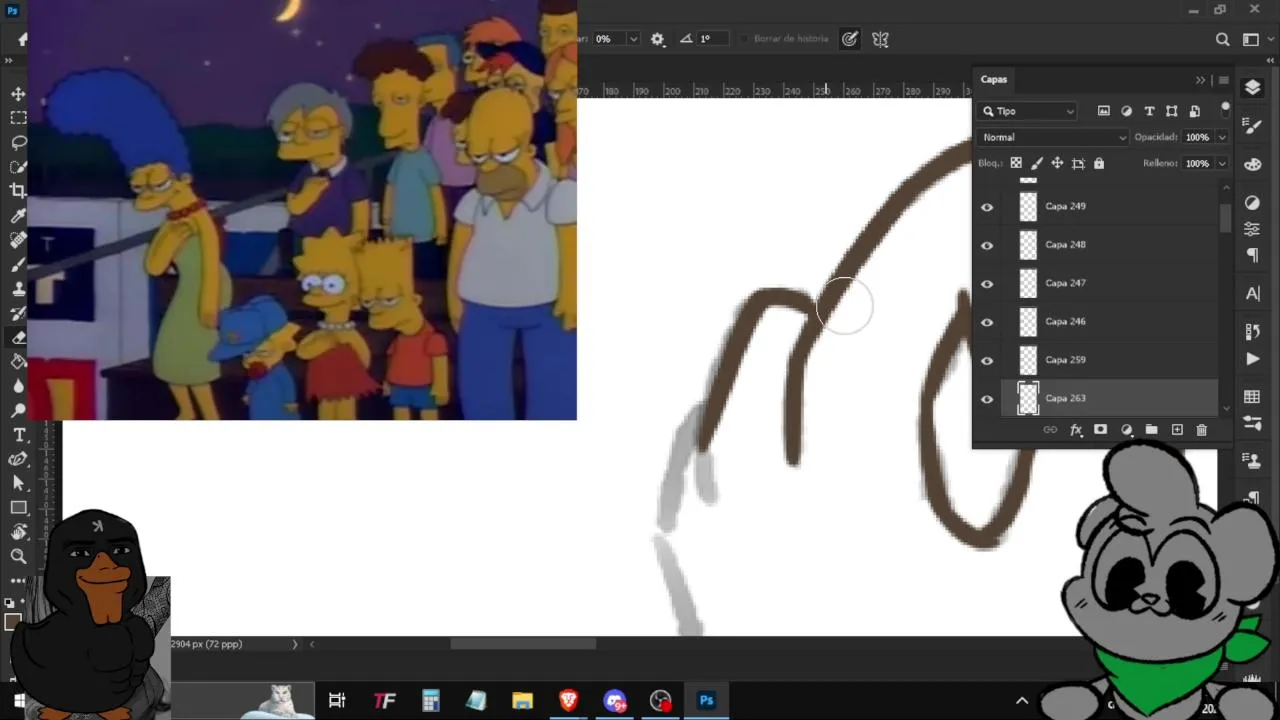Select the Pen tool
The image size is (1280, 720).
[x=18, y=459]
